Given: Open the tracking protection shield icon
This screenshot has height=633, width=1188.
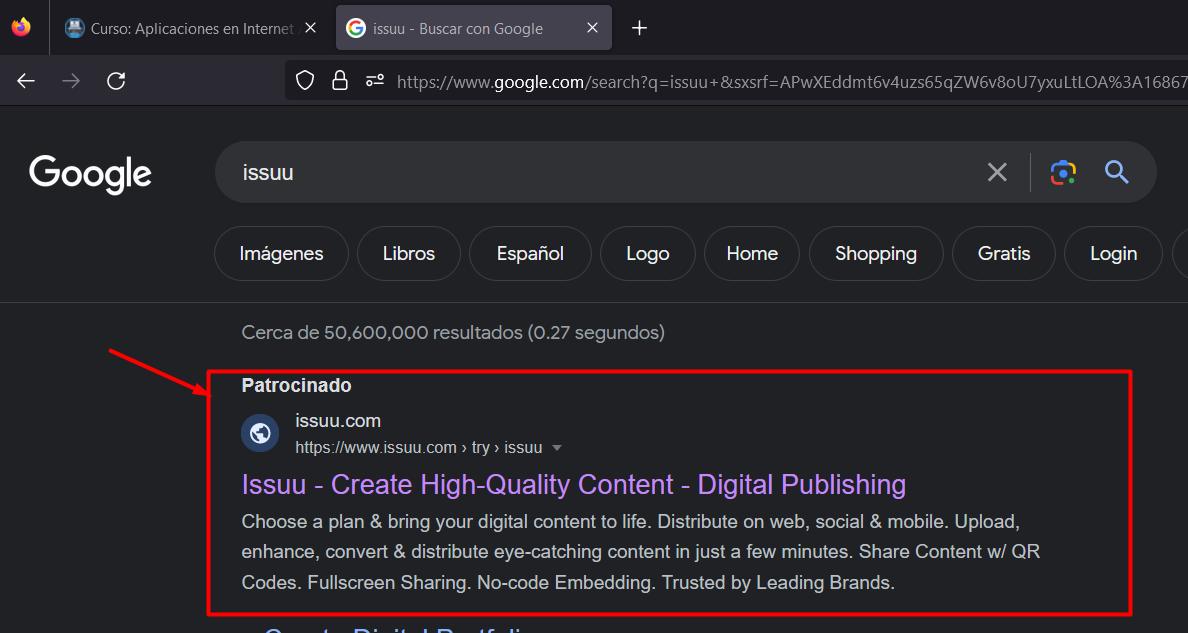Looking at the screenshot, I should (x=305, y=80).
